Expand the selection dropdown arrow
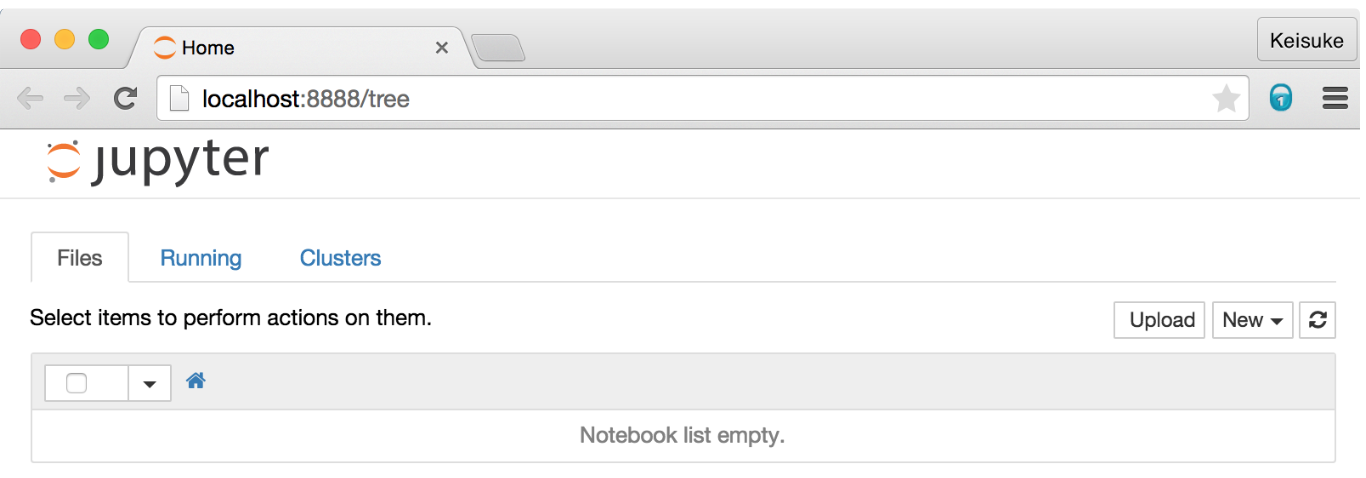The image size is (1366, 478). [150, 384]
